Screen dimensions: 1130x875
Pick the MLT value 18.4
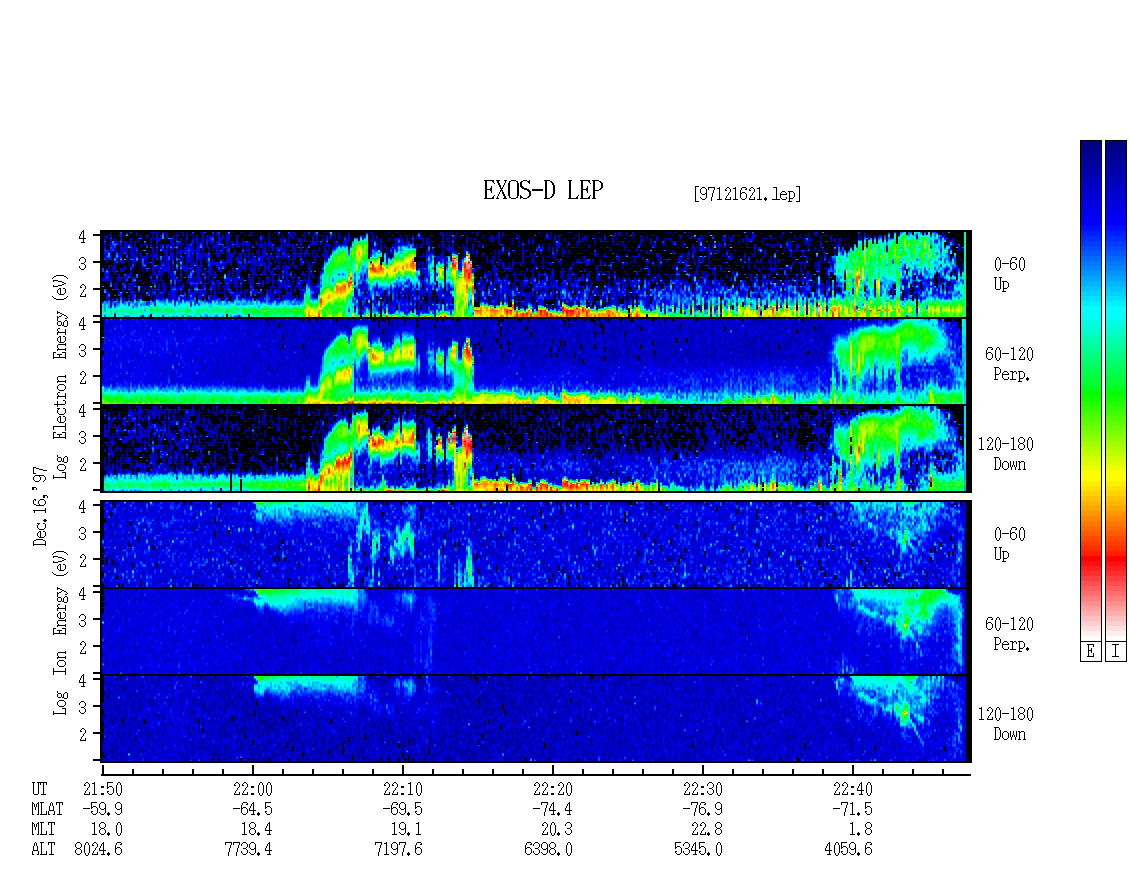click(257, 829)
